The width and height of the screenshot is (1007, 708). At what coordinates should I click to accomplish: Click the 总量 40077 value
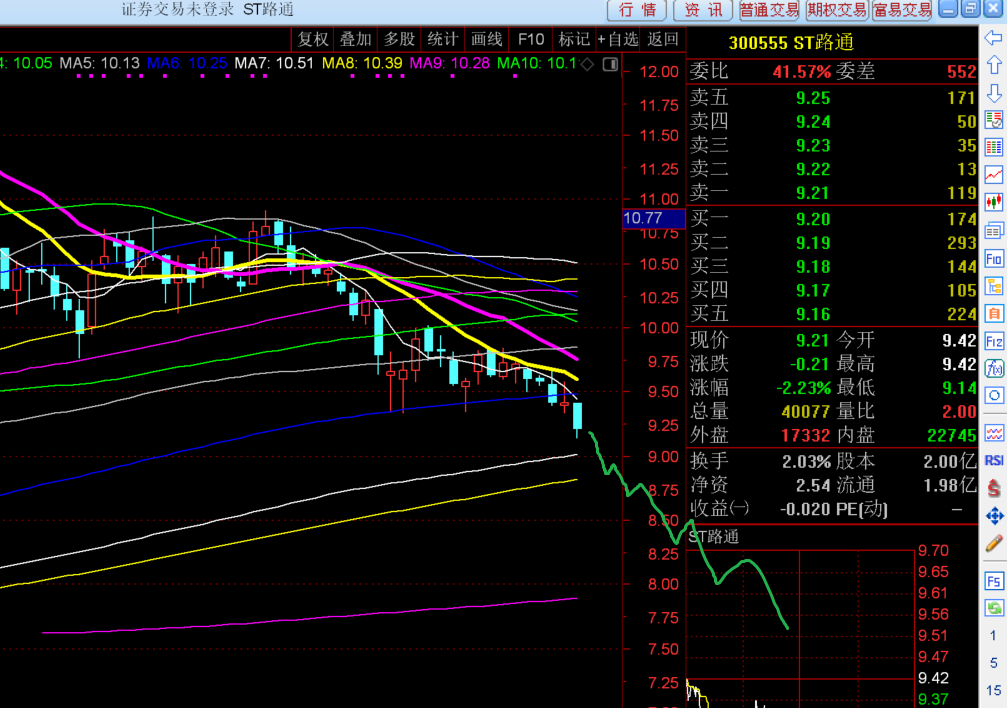pyautogui.click(x=806, y=412)
